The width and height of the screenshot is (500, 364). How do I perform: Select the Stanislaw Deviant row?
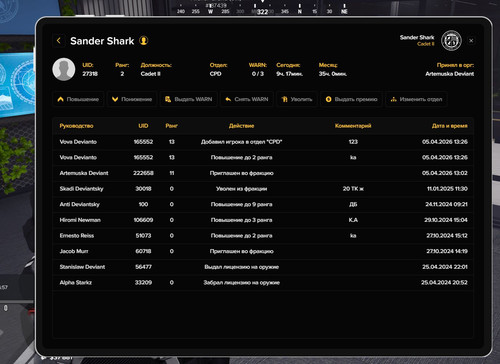coord(263,267)
